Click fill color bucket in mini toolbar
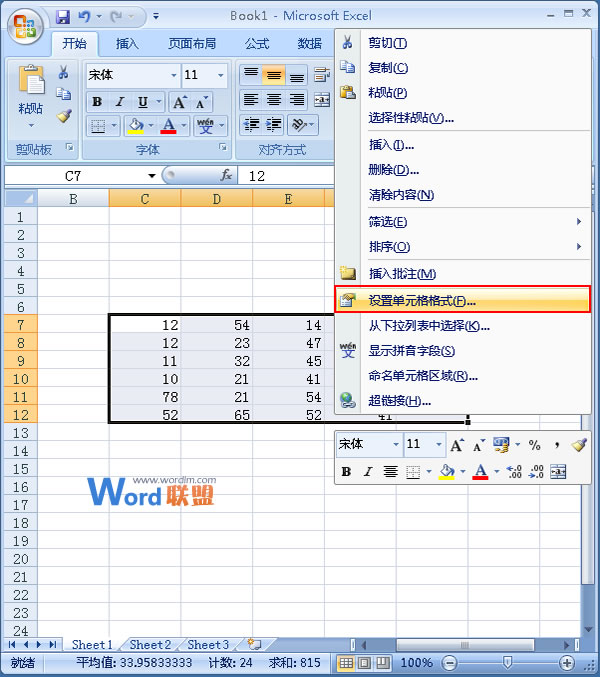The image size is (600, 677). tap(446, 471)
